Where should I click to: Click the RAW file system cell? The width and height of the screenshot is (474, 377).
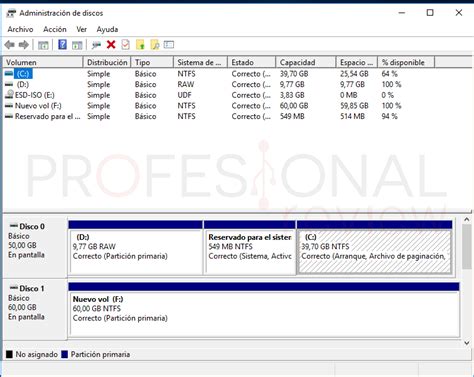(186, 84)
